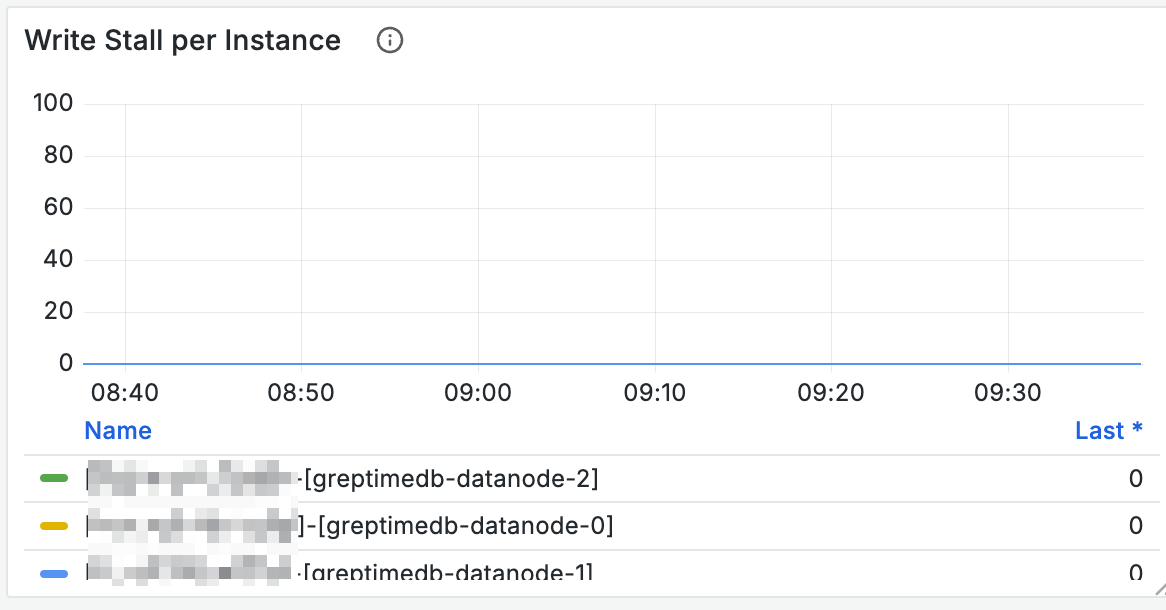This screenshot has height=610, width=1166.
Task: Click the 09:20 time axis label
Action: [831, 393]
